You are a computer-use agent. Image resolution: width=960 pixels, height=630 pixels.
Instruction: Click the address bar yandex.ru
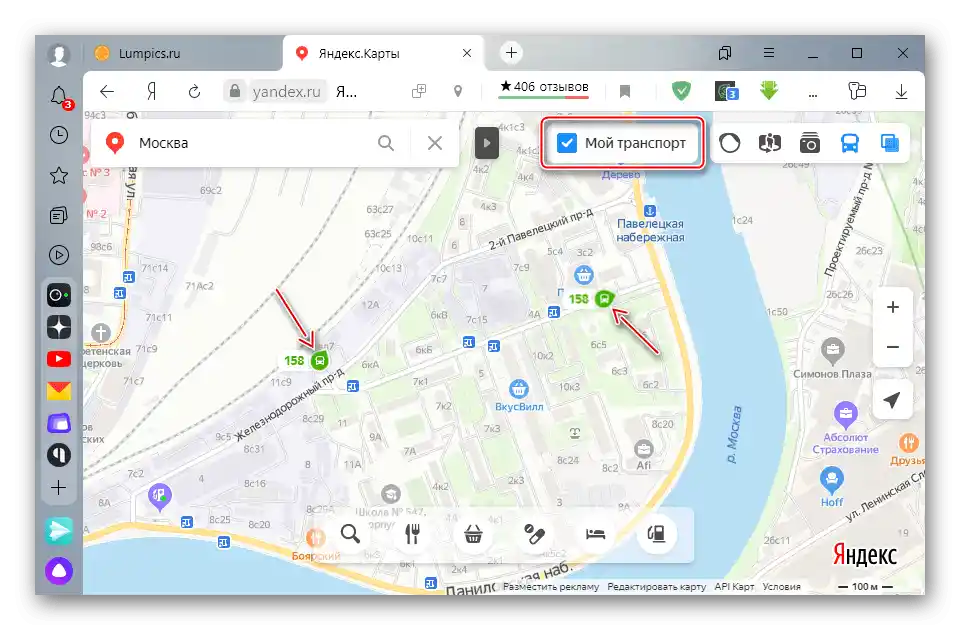coord(287,92)
